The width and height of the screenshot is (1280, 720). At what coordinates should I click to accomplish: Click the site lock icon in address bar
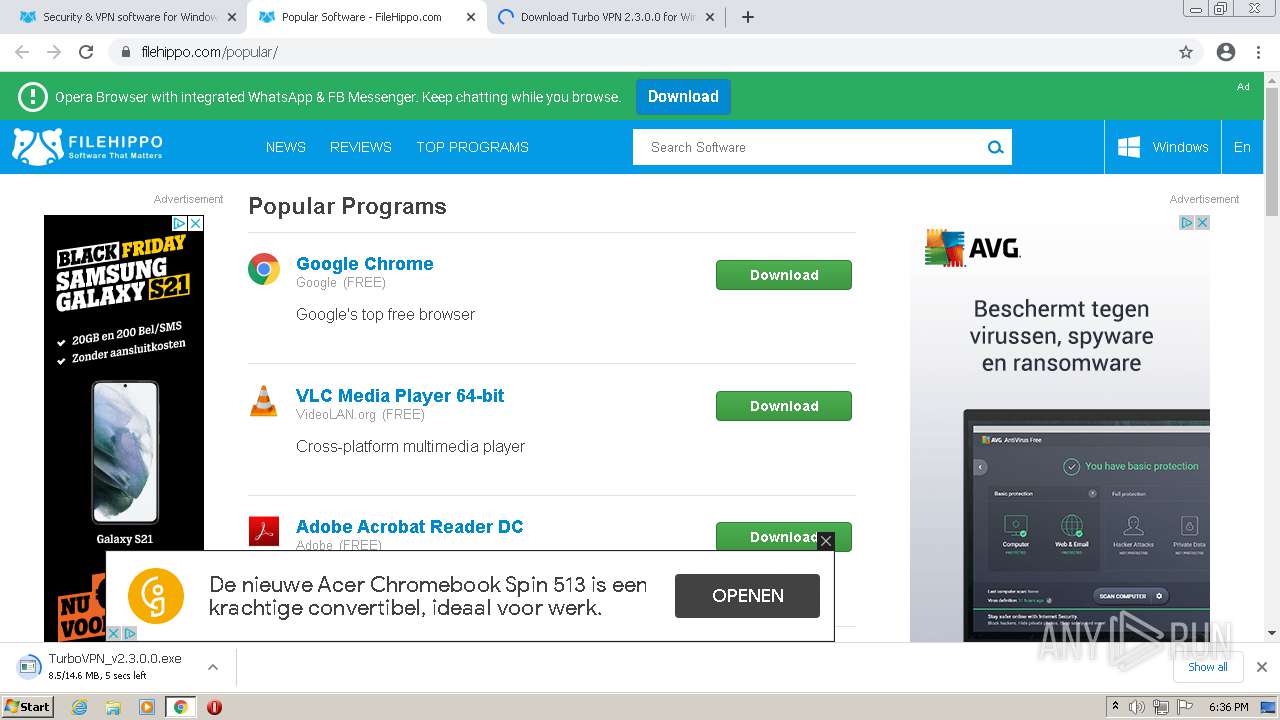coord(126,52)
